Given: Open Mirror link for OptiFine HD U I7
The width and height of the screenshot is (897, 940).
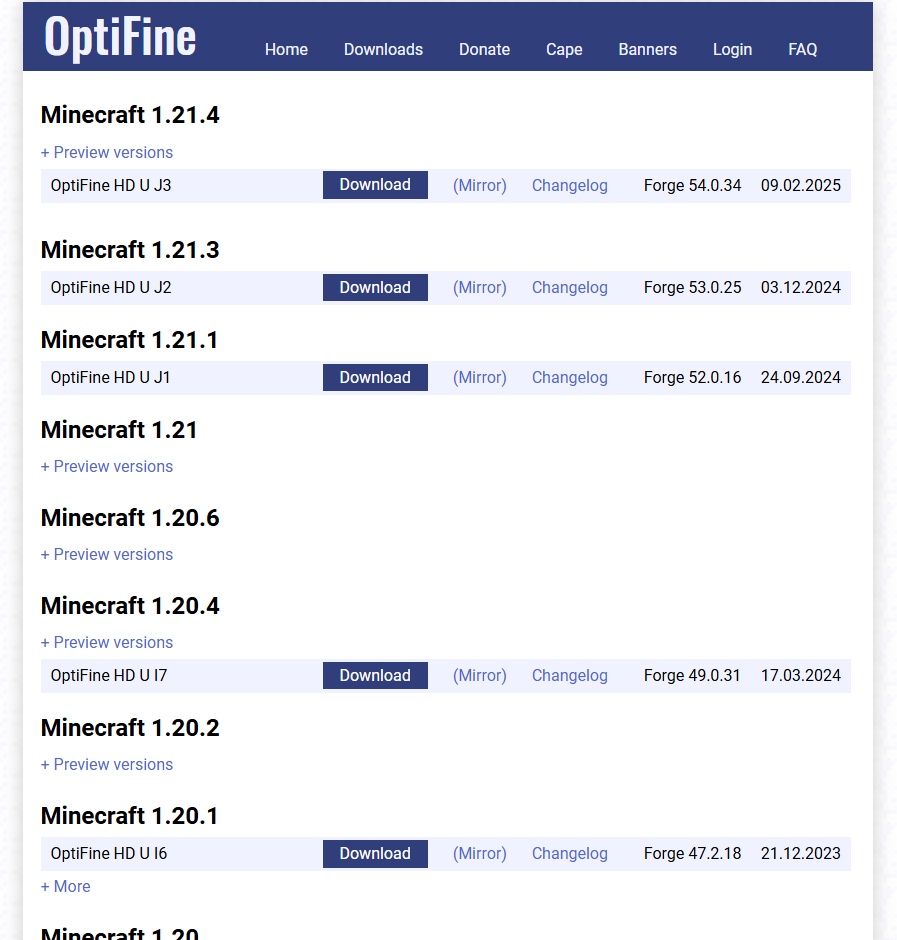Looking at the screenshot, I should coord(480,676).
